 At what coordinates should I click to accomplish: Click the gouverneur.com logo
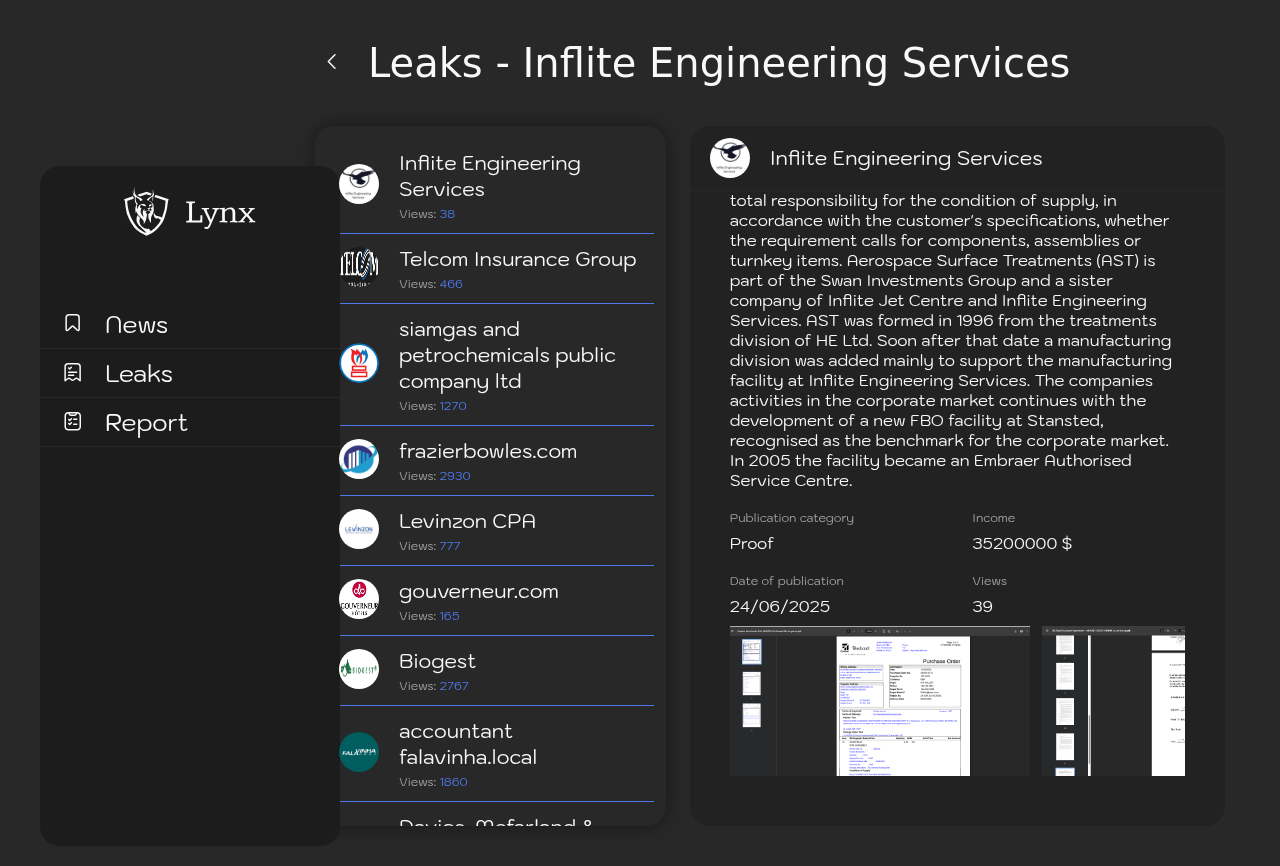pyautogui.click(x=359, y=599)
